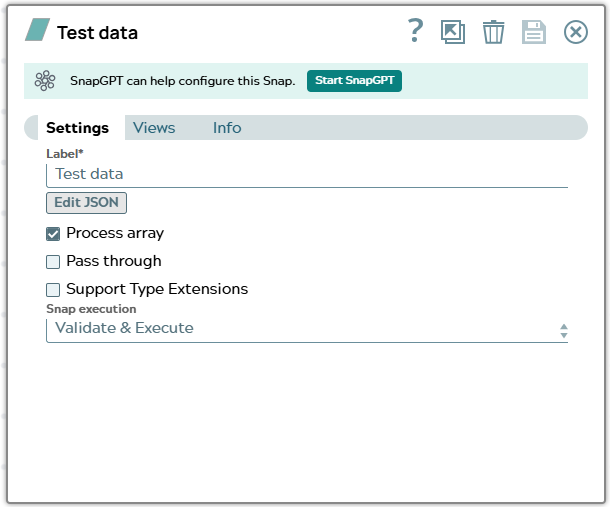Click the 'Label*' field label
Screen dimensions: 610x507
(65, 154)
